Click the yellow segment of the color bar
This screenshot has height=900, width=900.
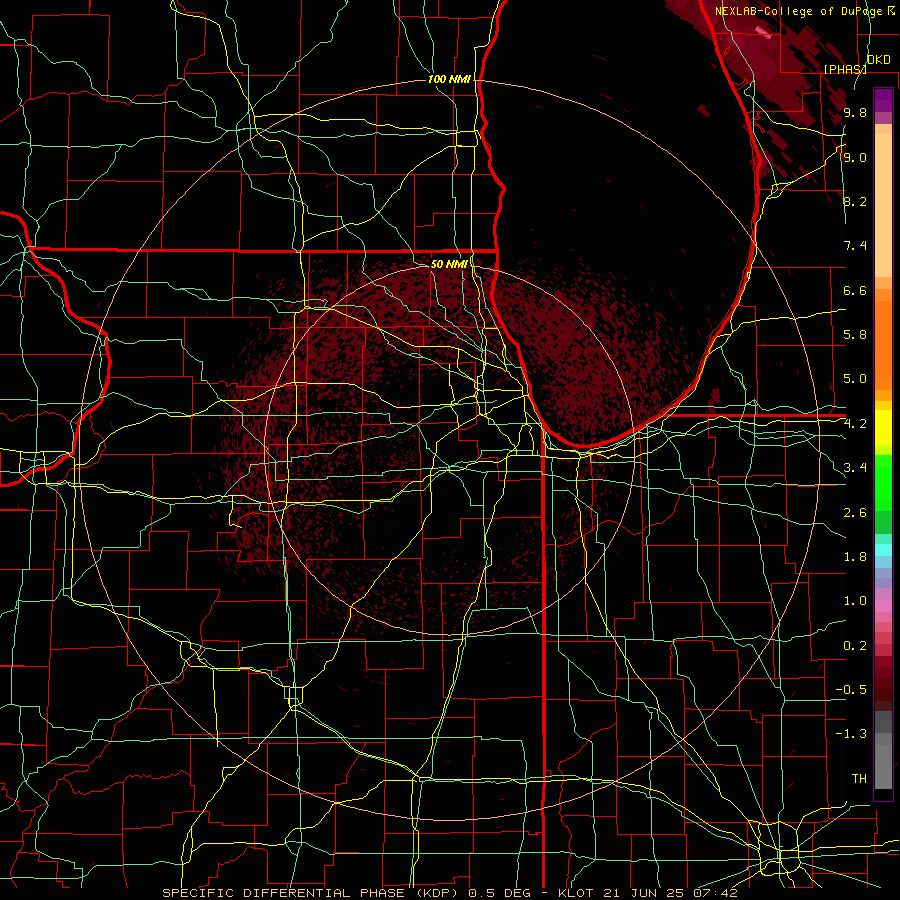tap(883, 428)
